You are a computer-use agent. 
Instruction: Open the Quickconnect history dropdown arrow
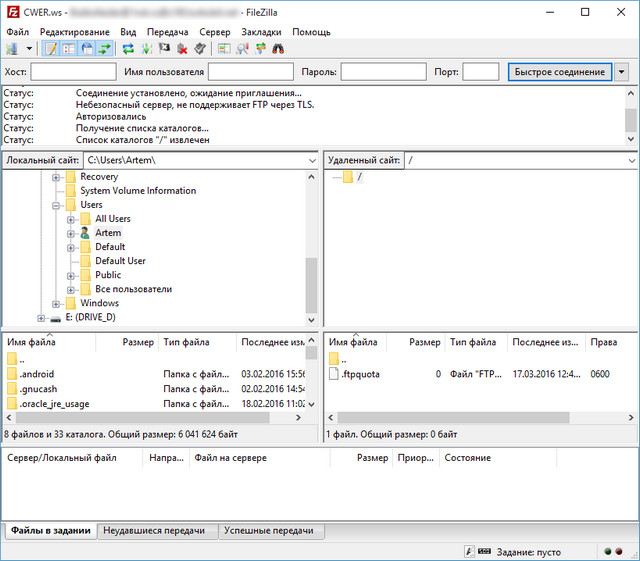[622, 72]
